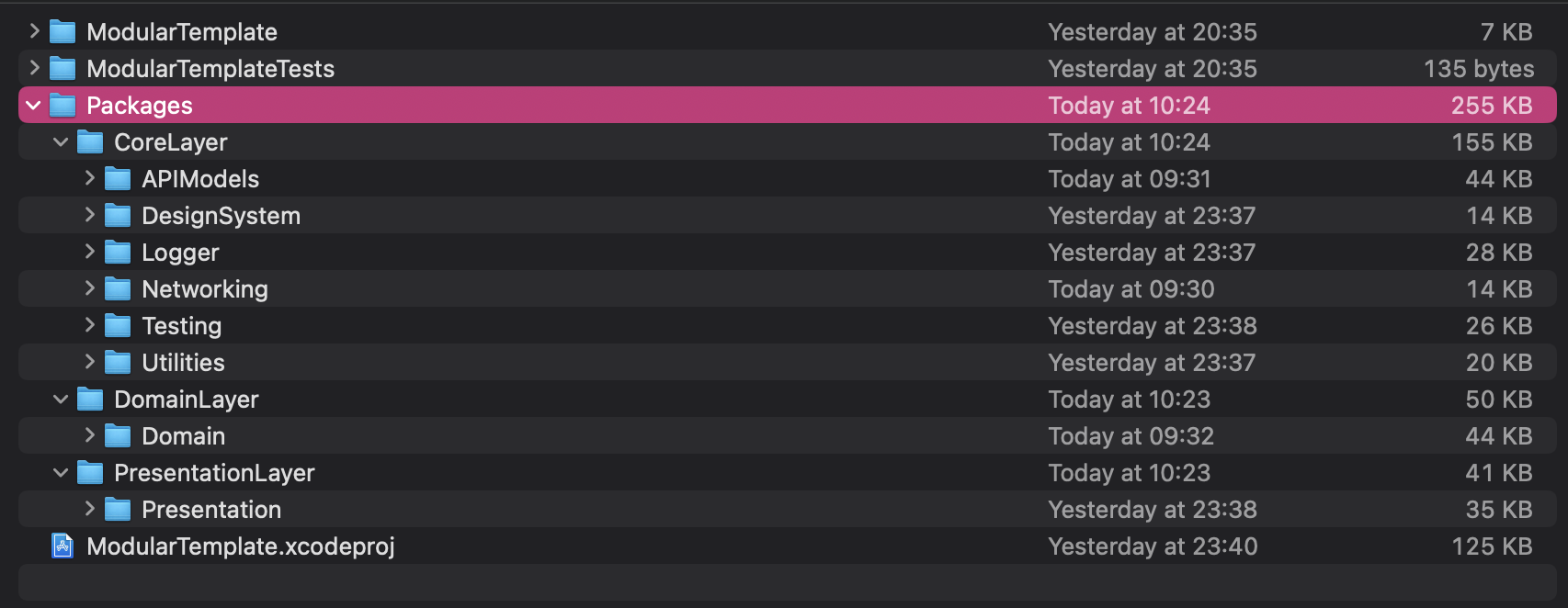Viewport: 1568px width, 608px height.
Task: Click the APIModels folder icon
Action: 118,179
